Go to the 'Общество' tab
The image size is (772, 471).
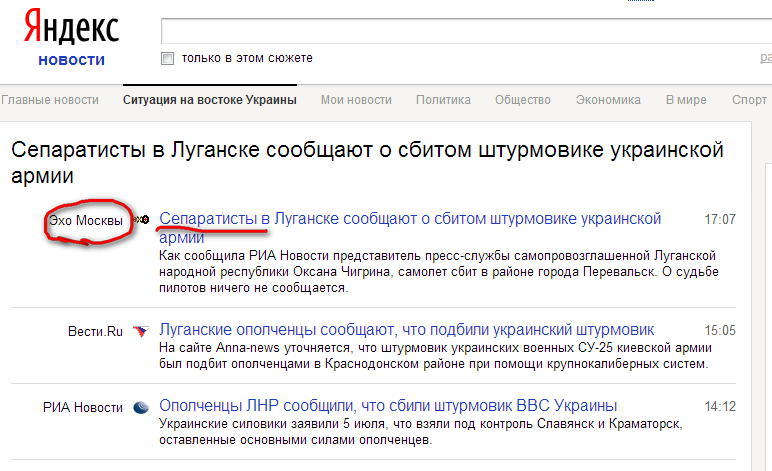pos(523,100)
